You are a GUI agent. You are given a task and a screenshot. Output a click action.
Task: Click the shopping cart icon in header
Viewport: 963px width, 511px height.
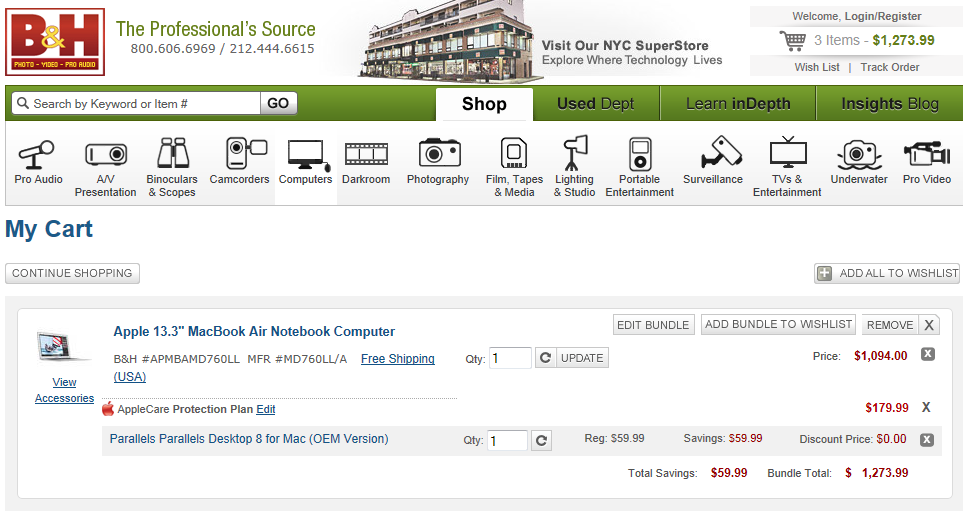point(792,41)
